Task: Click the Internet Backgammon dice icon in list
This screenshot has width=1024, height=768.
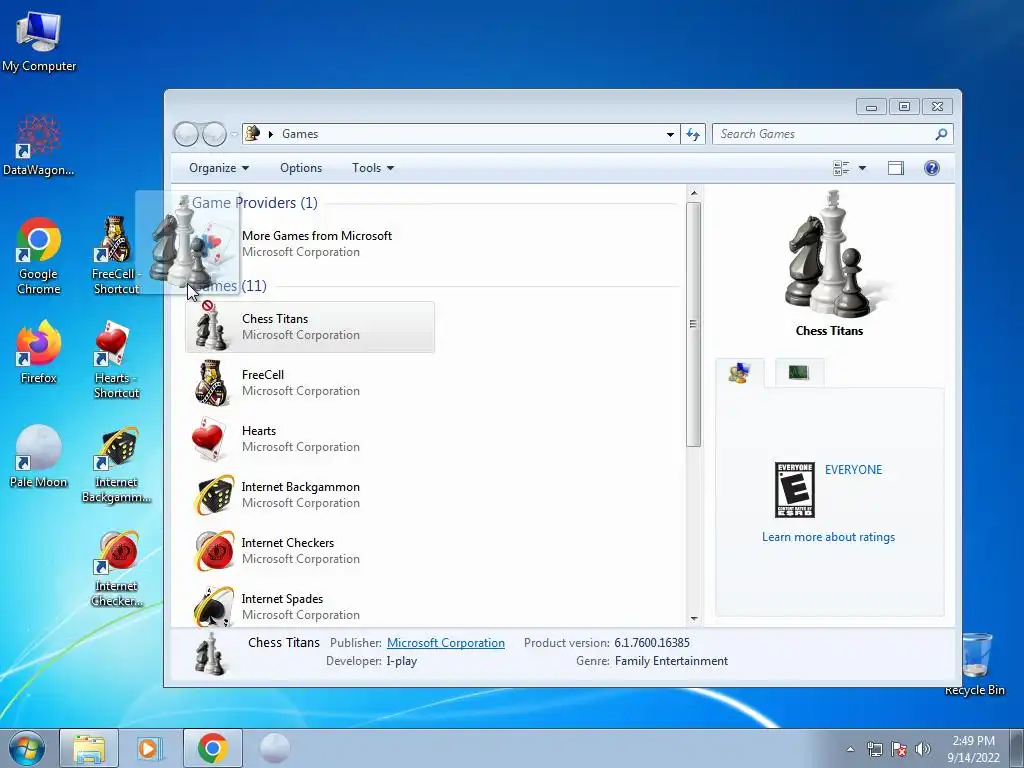Action: (x=214, y=494)
